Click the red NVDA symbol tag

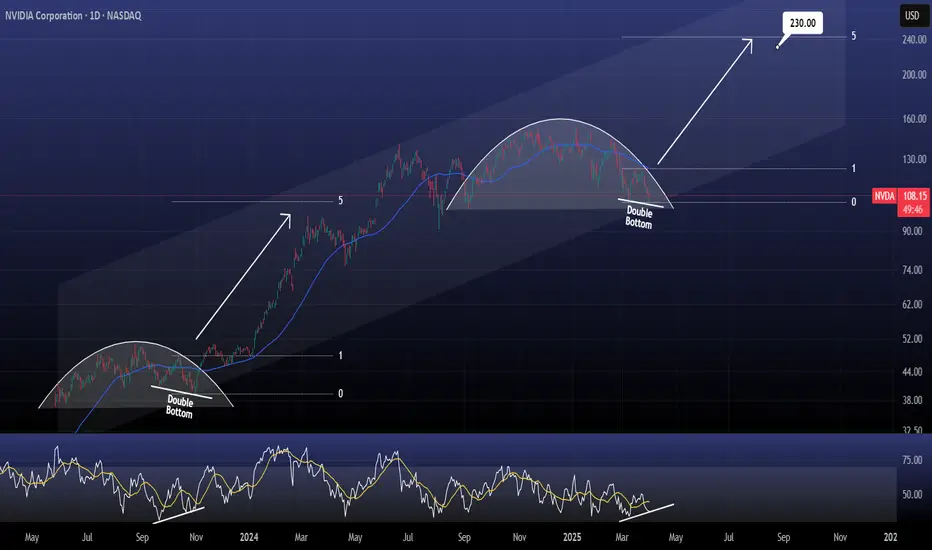click(x=884, y=196)
